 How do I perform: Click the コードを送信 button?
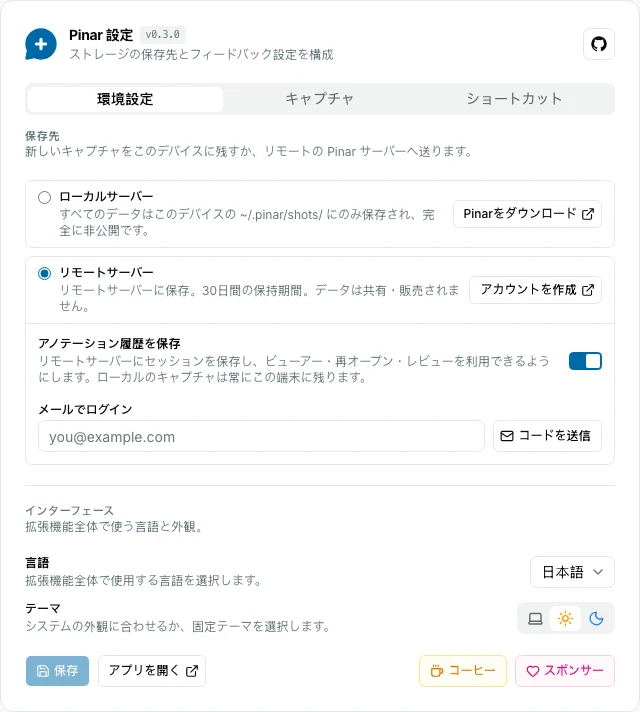pyautogui.click(x=547, y=436)
